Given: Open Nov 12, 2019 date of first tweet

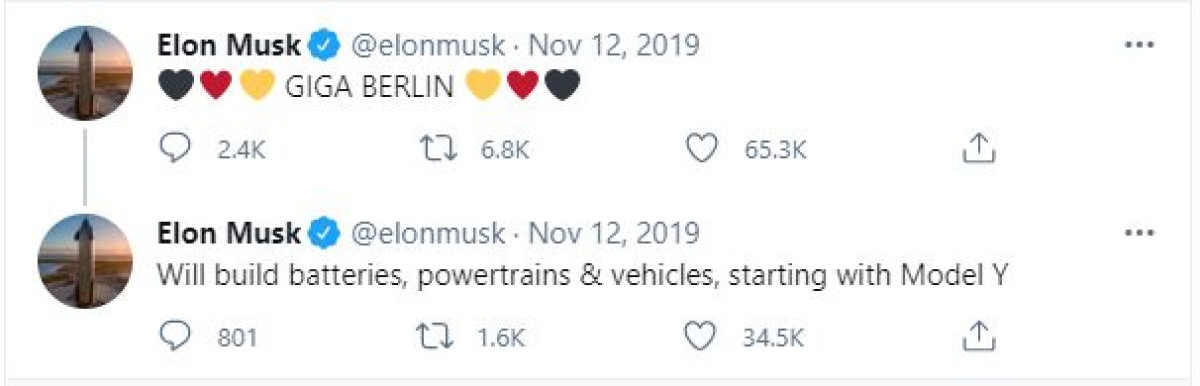Looking at the screenshot, I should 613,45.
